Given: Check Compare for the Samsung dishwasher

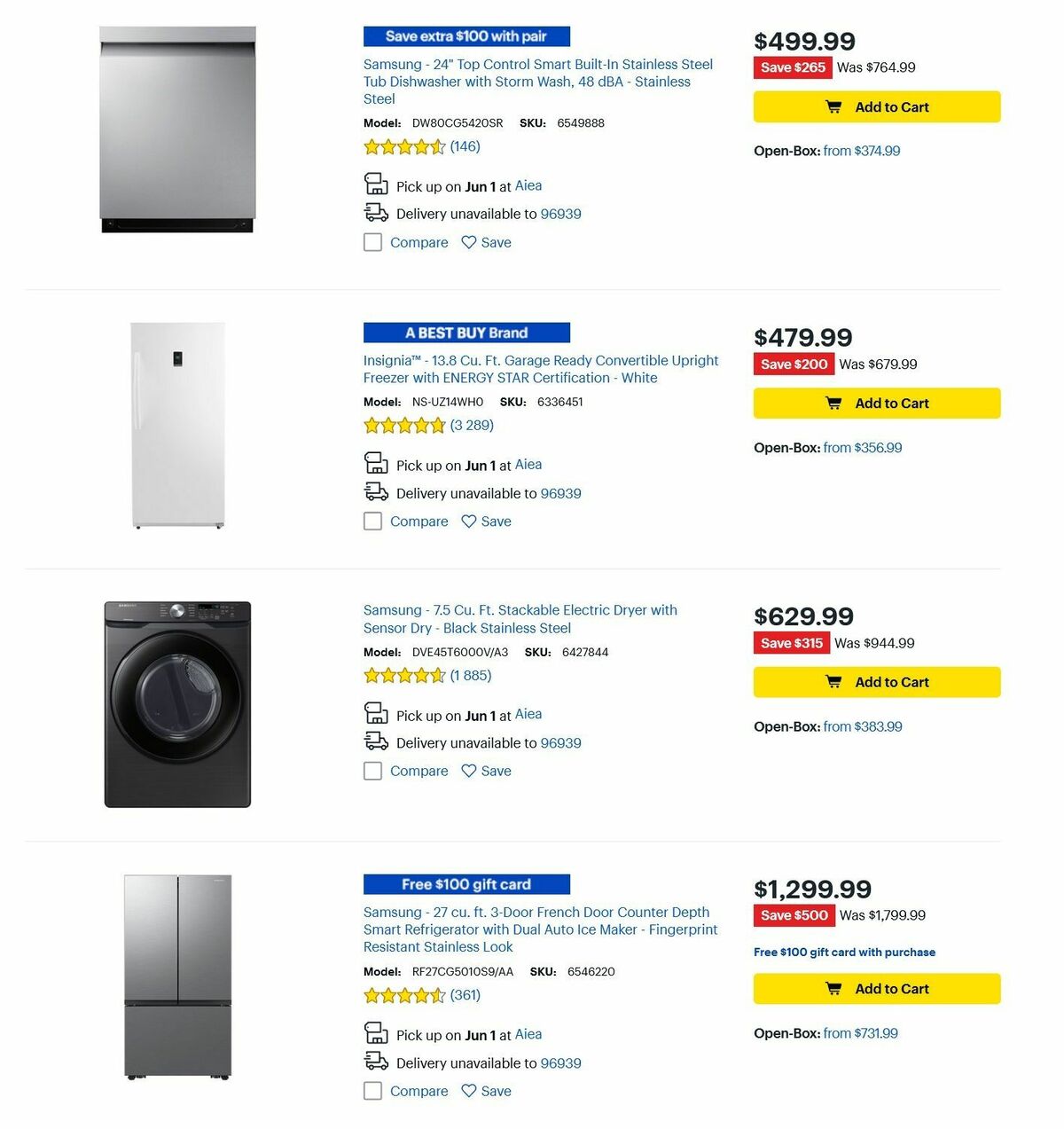Looking at the screenshot, I should (372, 242).
